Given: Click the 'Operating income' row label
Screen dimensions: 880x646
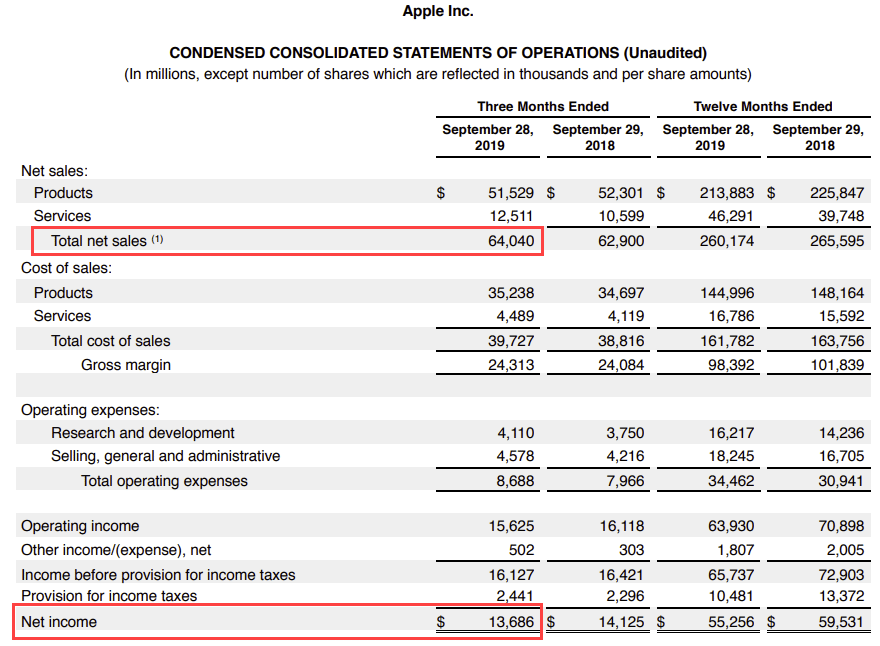Looking at the screenshot, I should [80, 526].
